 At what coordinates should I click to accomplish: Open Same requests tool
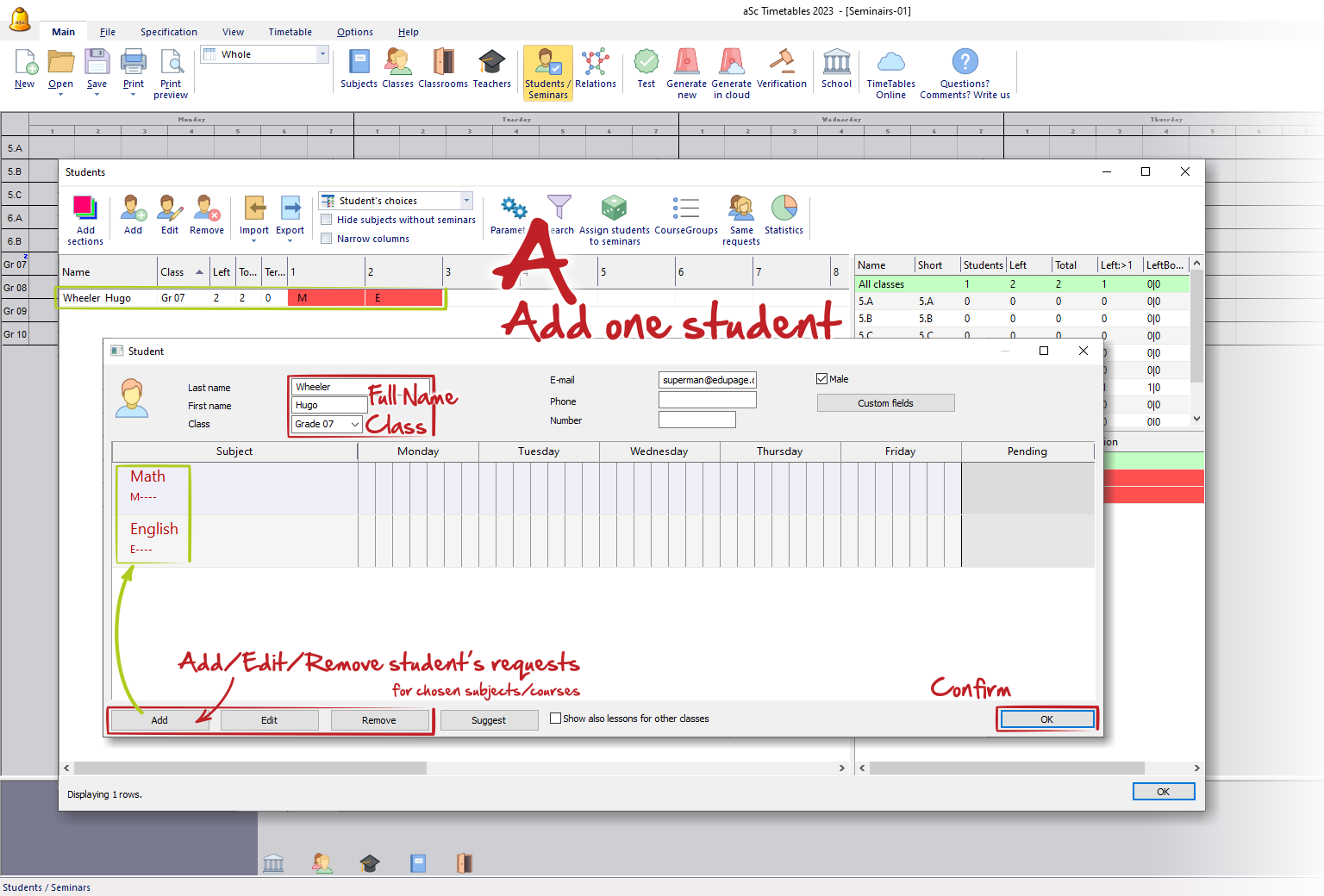741,221
